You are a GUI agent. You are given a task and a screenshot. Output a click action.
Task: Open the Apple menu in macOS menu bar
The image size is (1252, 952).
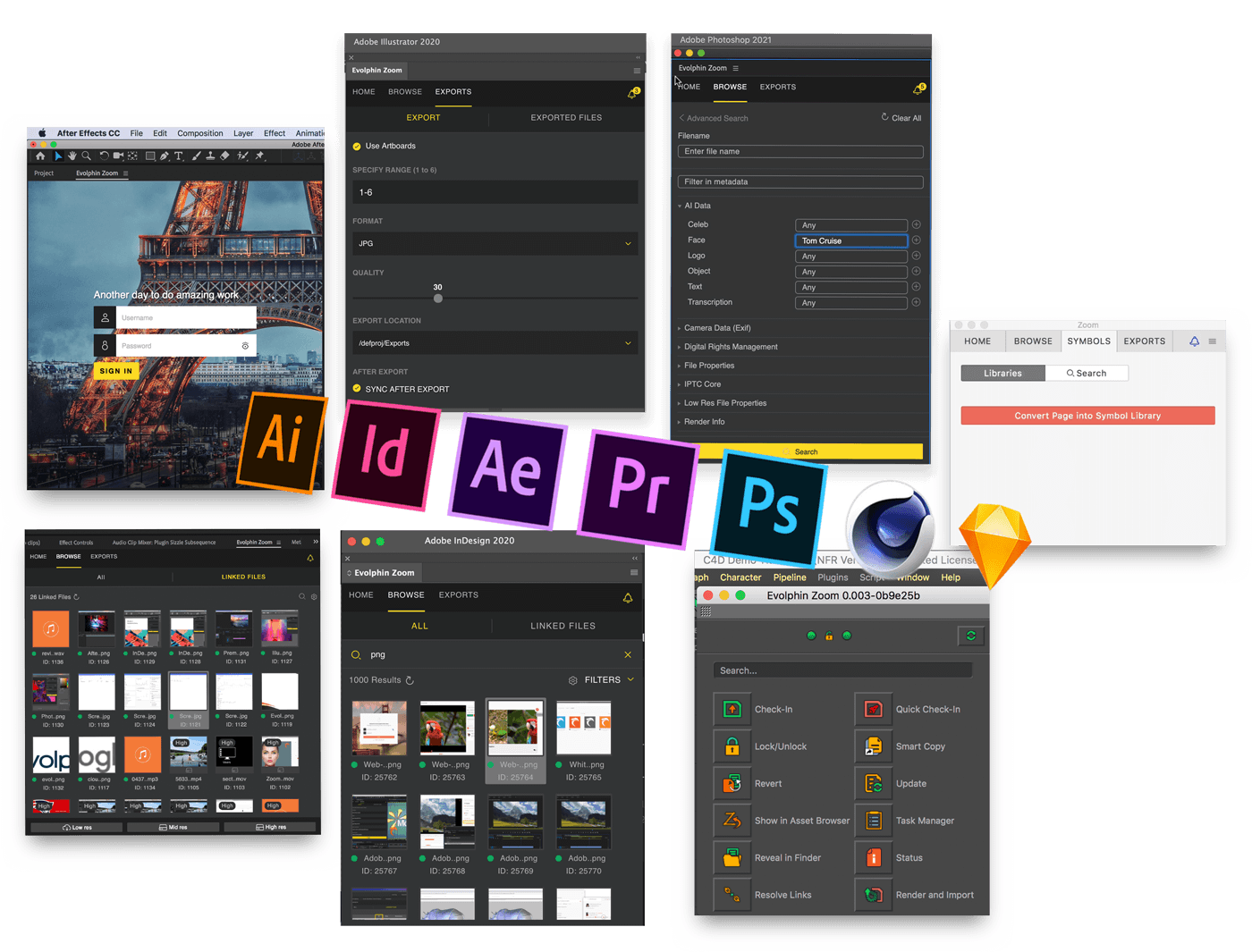pyautogui.click(x=41, y=133)
